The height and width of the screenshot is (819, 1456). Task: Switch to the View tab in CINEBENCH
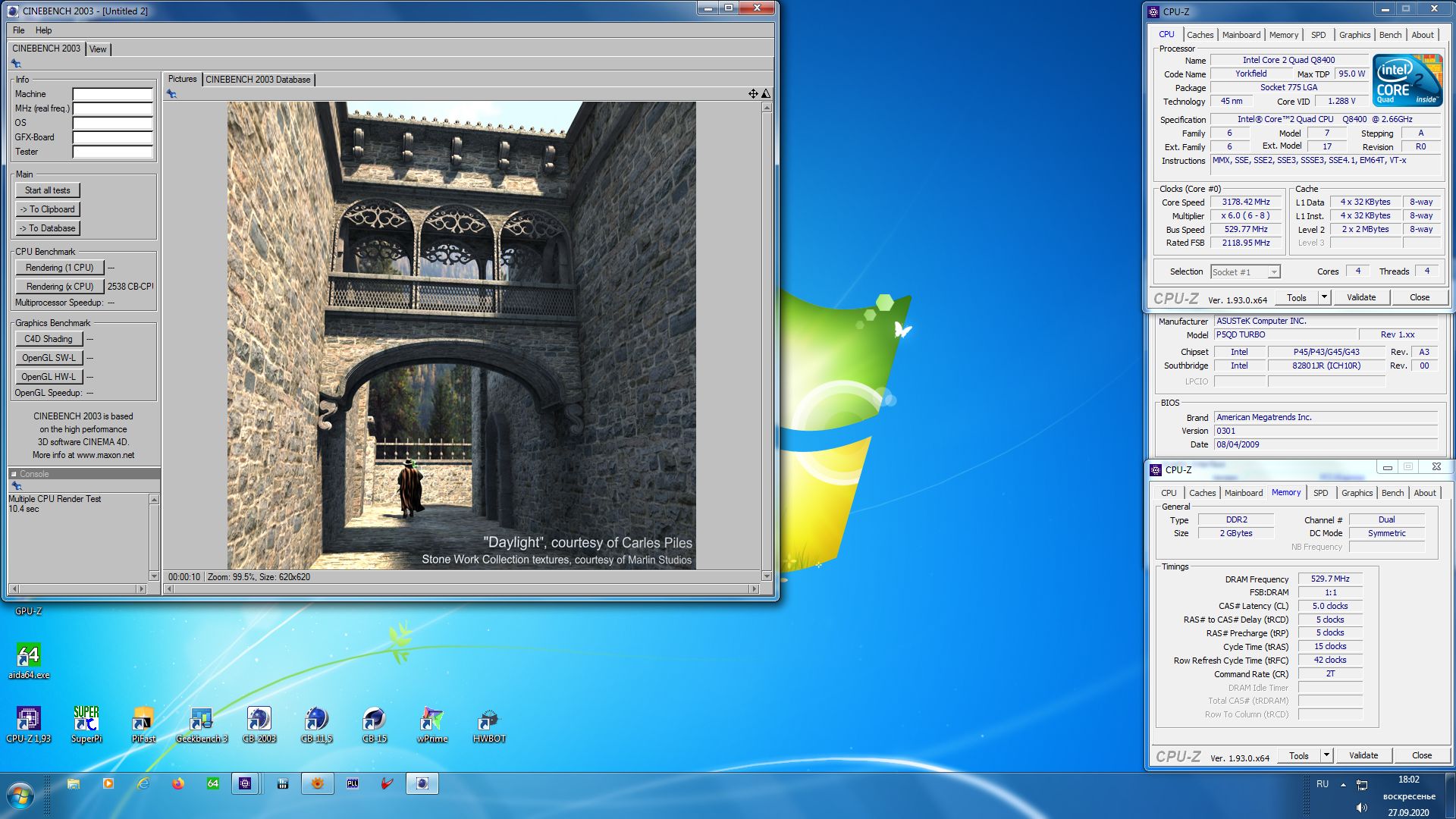coord(98,49)
